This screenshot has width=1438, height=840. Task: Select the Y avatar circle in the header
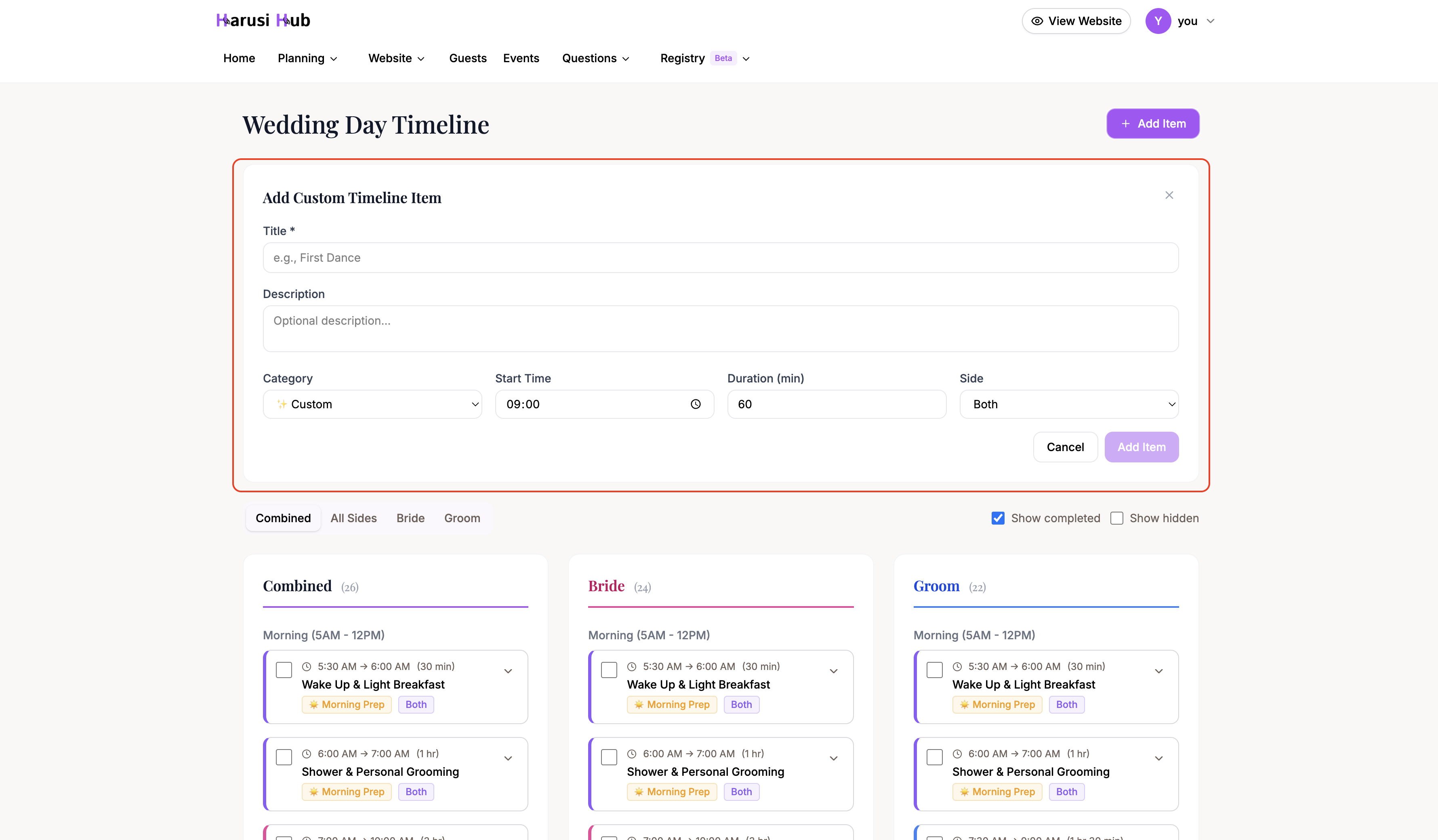[x=1158, y=21]
